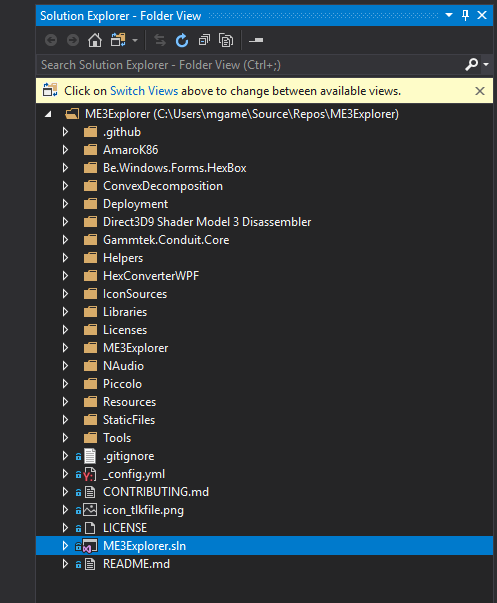Select the ME3Explorer subfolder
Screen dimensions: 497x603
pos(135,348)
